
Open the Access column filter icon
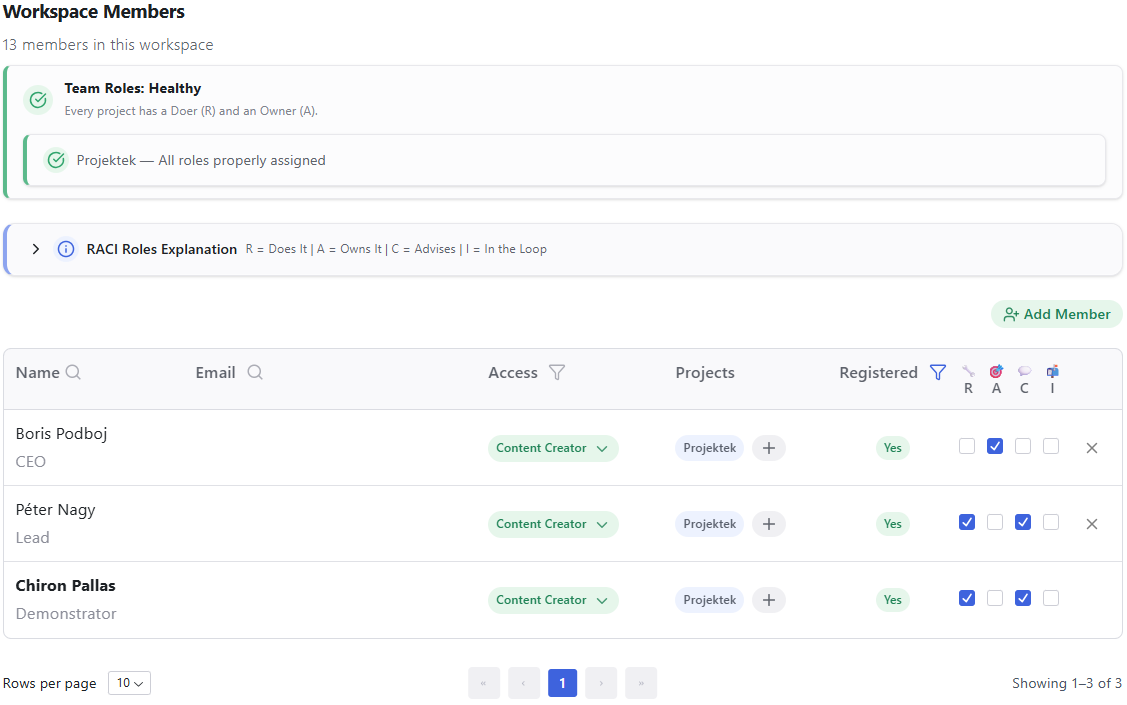pos(557,372)
